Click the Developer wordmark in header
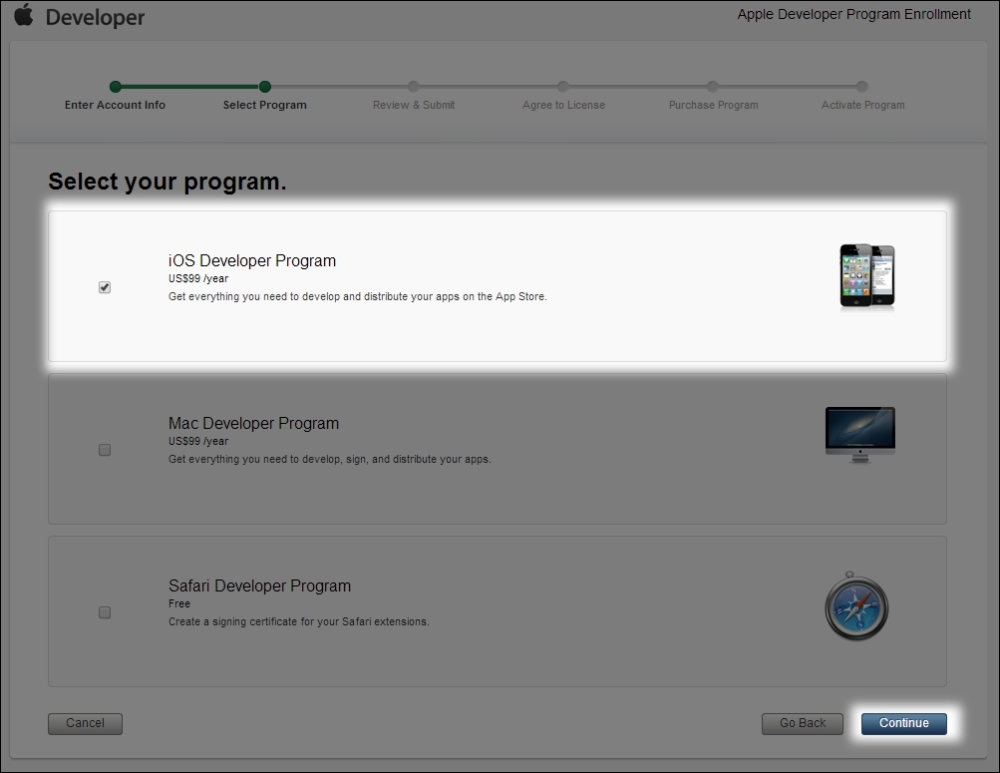 [95, 17]
